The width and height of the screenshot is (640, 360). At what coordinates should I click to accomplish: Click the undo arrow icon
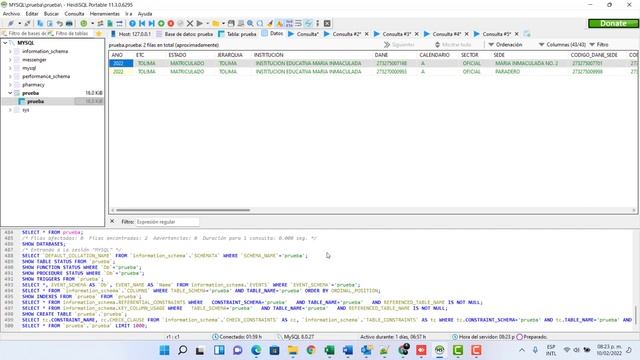point(60,23)
